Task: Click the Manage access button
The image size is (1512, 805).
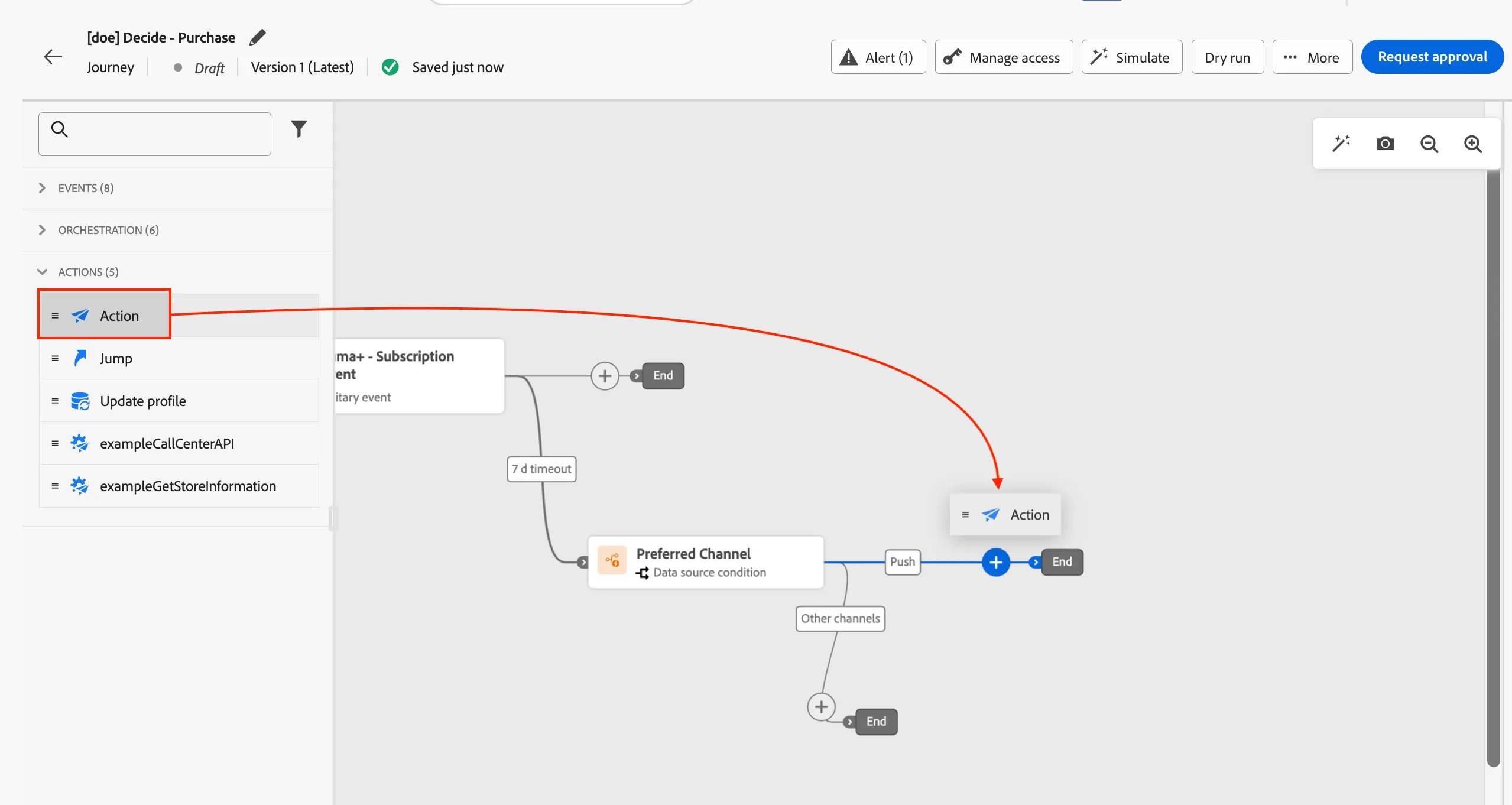Action: tap(1004, 57)
